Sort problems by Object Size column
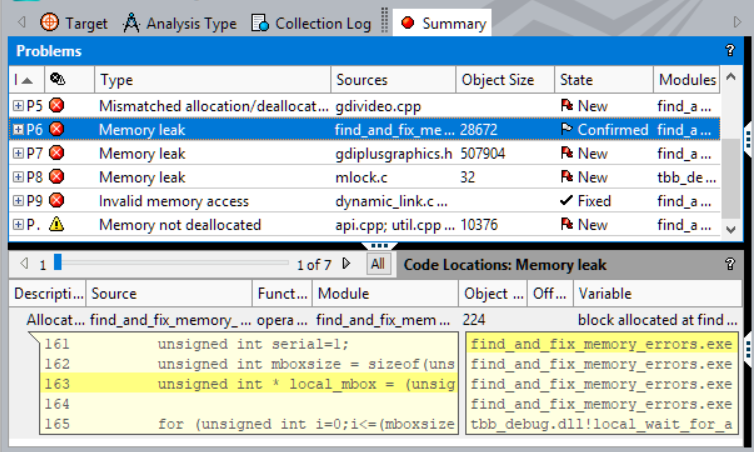The image size is (754, 452). pos(505,79)
